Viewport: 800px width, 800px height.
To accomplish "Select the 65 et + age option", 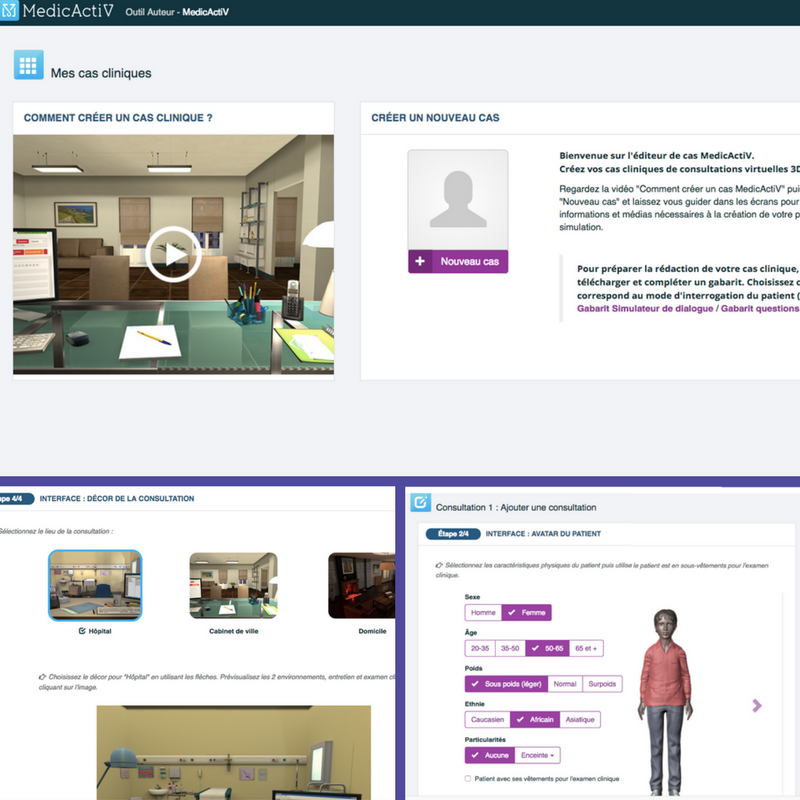I will pos(585,648).
